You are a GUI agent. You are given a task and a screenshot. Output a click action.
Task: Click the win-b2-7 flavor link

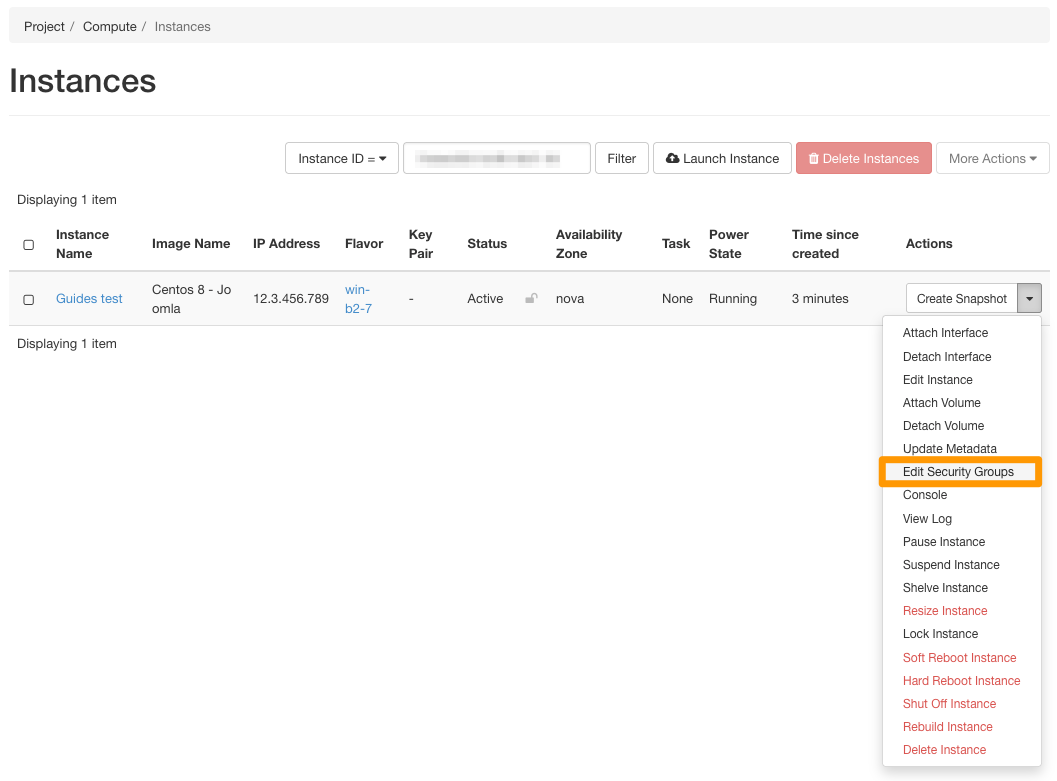click(359, 299)
